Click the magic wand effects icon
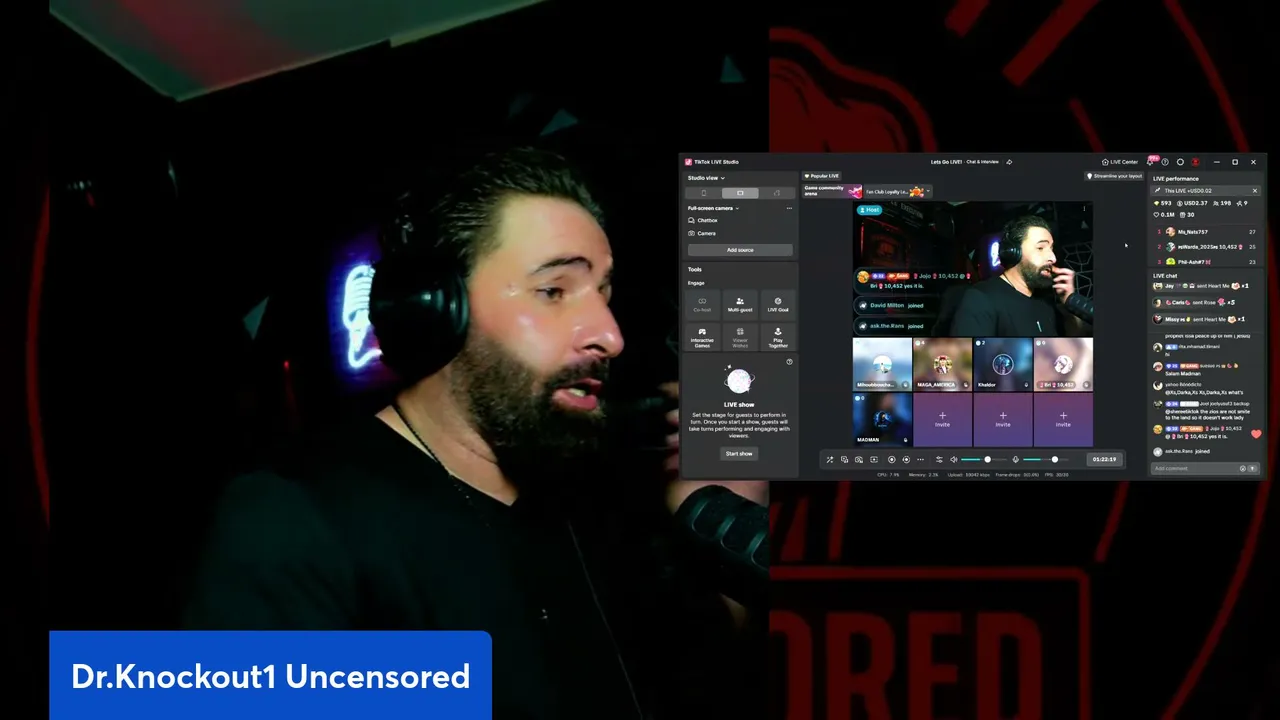This screenshot has width=1280, height=720. pyautogui.click(x=829, y=459)
